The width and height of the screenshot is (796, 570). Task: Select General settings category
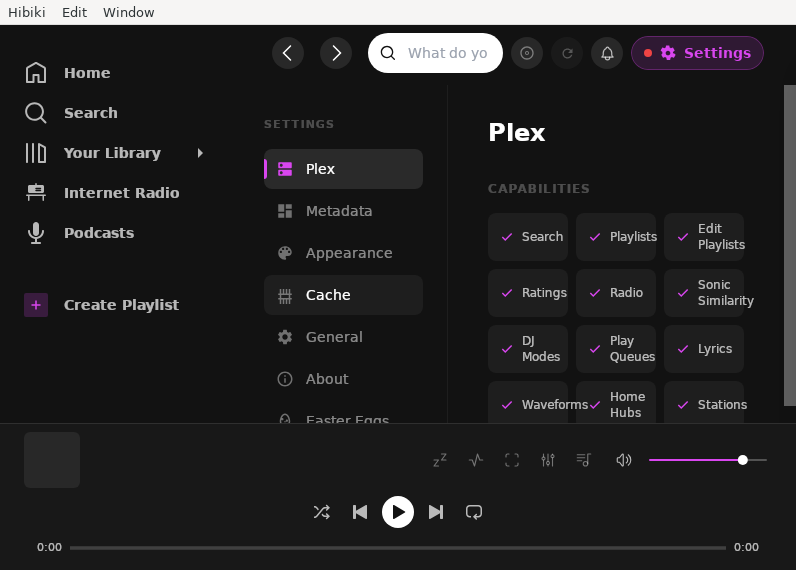click(x=343, y=337)
